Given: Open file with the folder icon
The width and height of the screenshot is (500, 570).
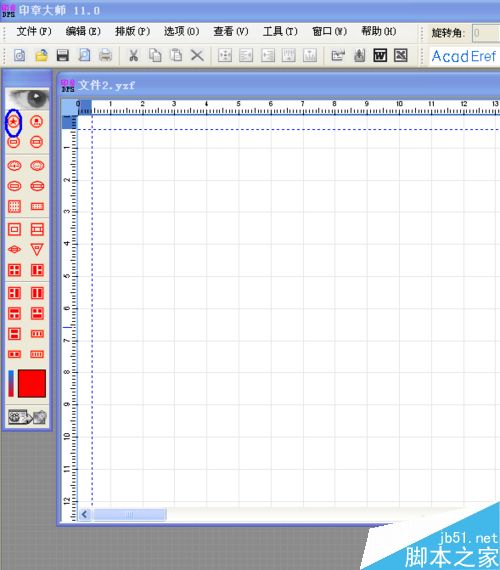Looking at the screenshot, I should pos(41,55).
